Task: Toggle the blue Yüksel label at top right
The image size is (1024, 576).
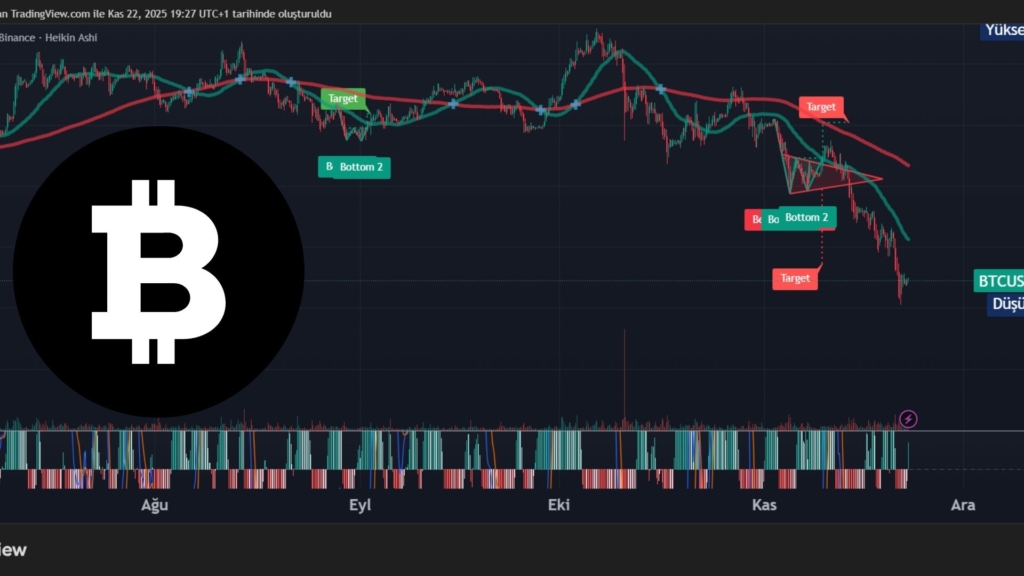Action: [x=1004, y=30]
